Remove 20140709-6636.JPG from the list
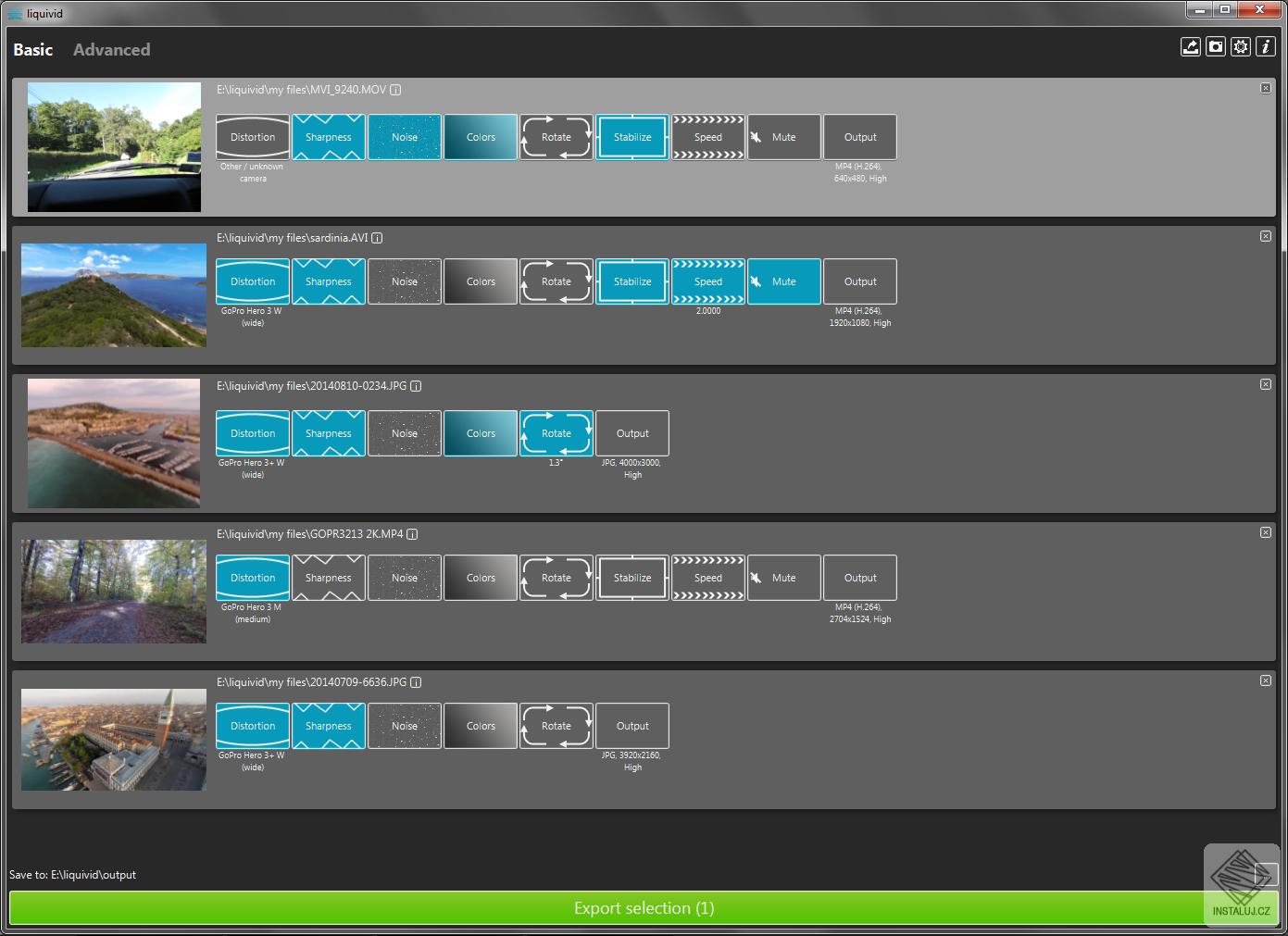This screenshot has height=936, width=1288. click(x=1266, y=680)
